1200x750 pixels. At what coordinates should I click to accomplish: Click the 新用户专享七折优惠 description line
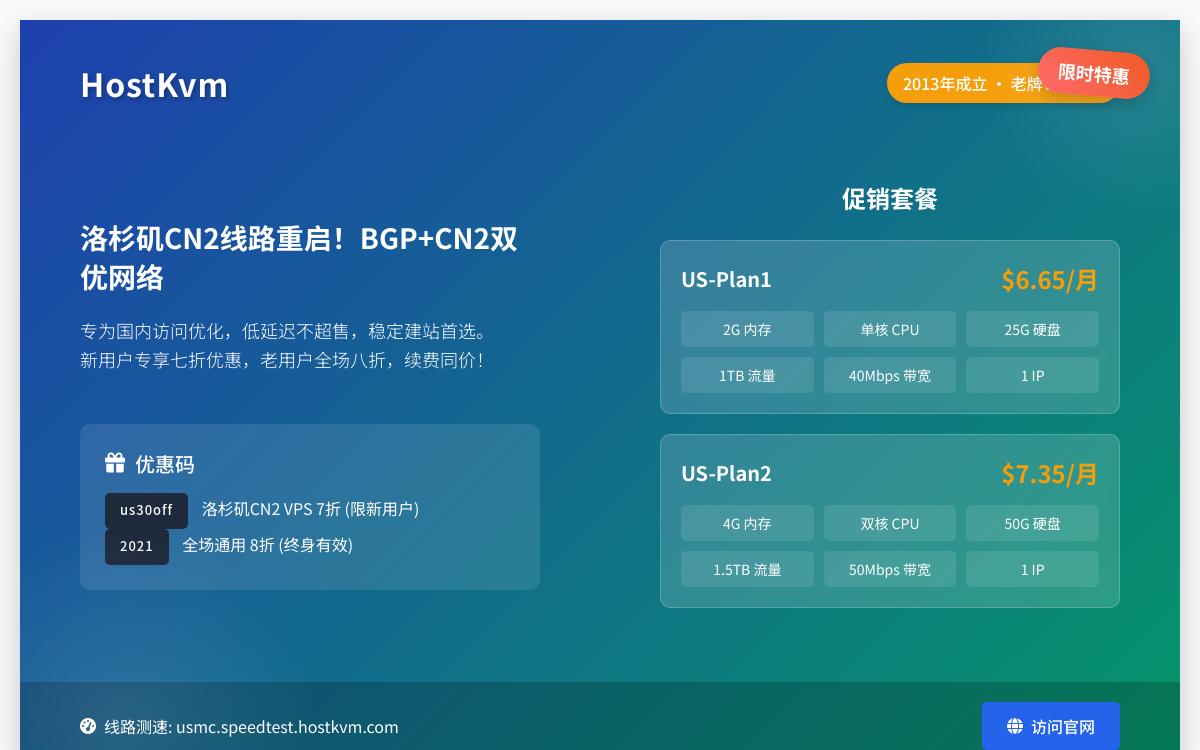coord(283,360)
